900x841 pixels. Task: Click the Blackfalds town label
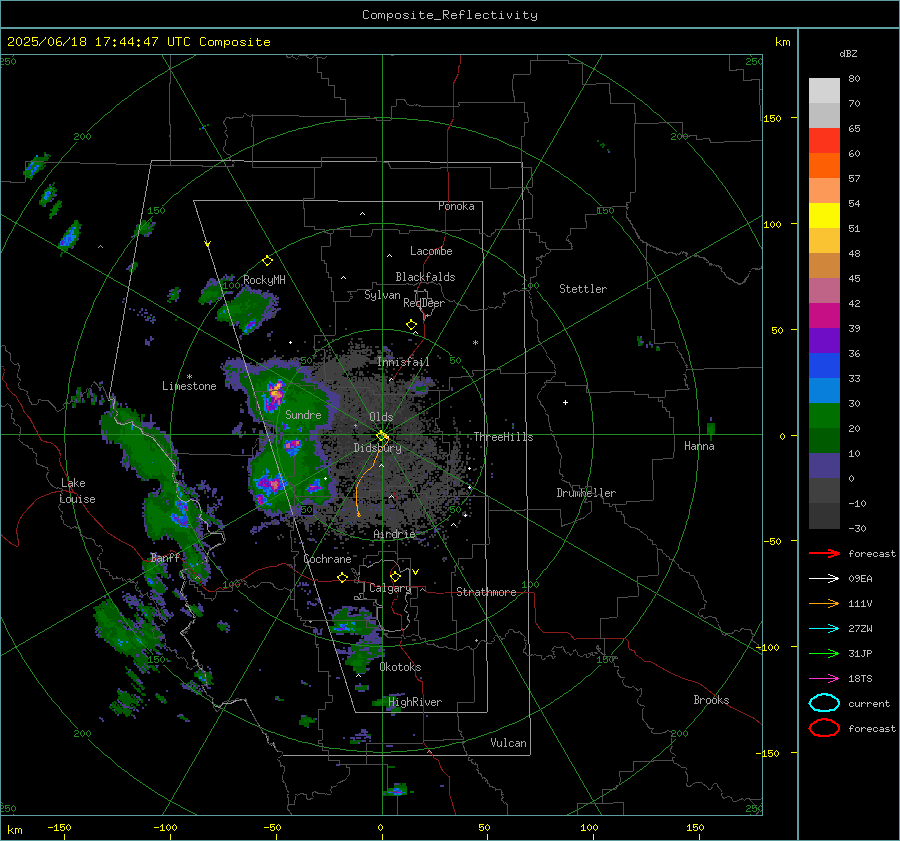pyautogui.click(x=425, y=277)
